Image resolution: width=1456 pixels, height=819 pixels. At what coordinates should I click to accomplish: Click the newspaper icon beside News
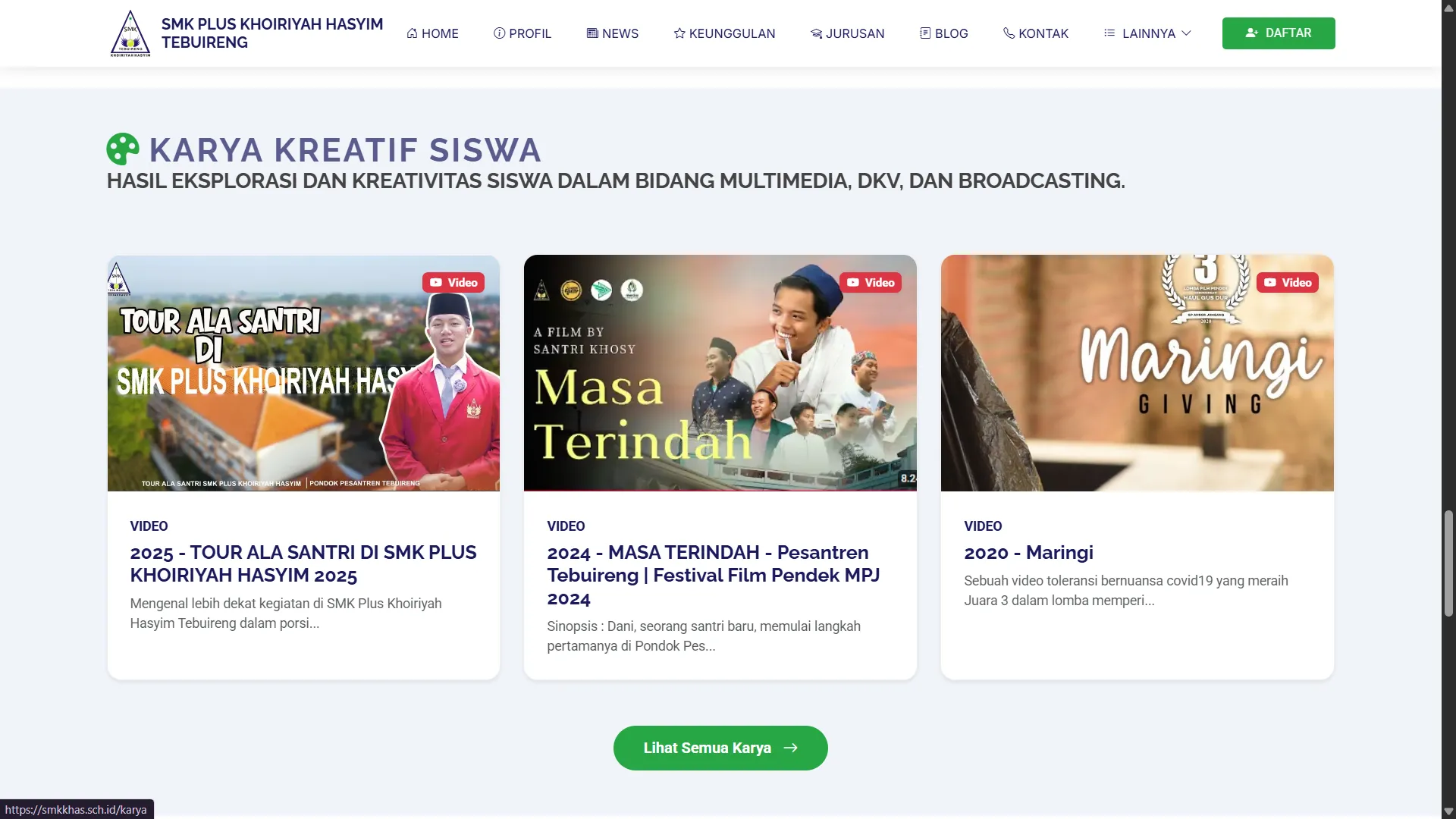coord(592,33)
